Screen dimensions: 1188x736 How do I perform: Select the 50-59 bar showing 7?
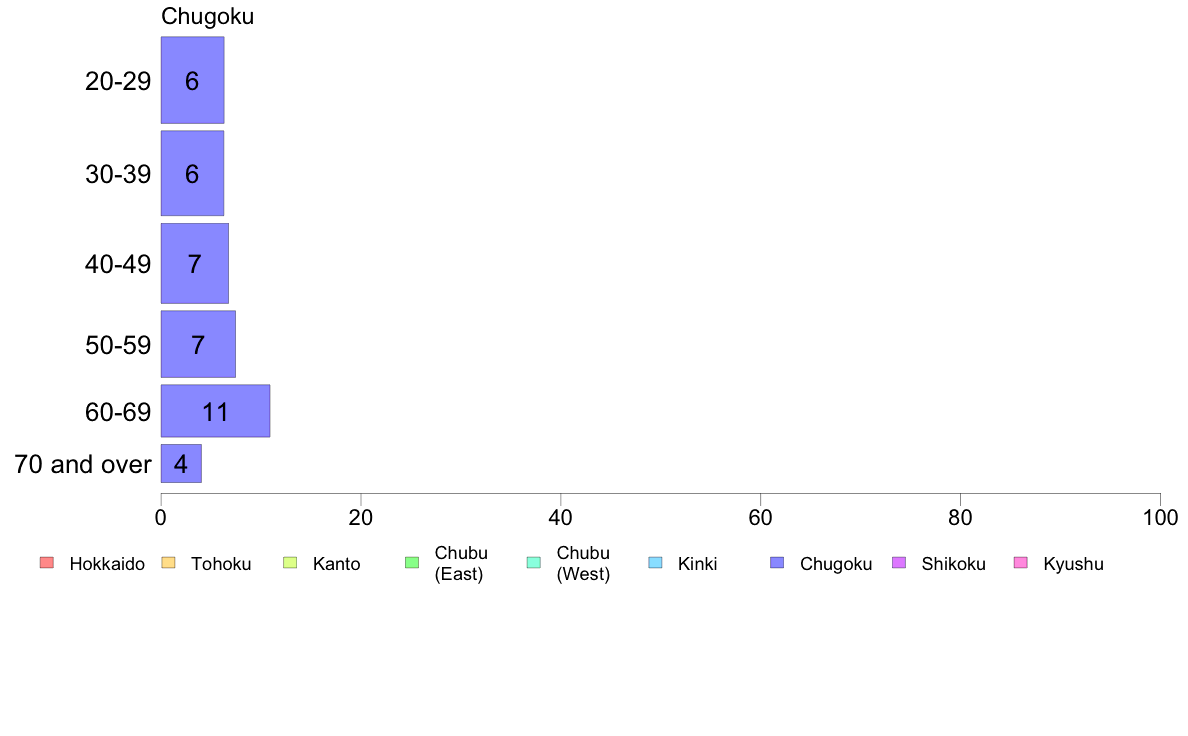[x=198, y=344]
